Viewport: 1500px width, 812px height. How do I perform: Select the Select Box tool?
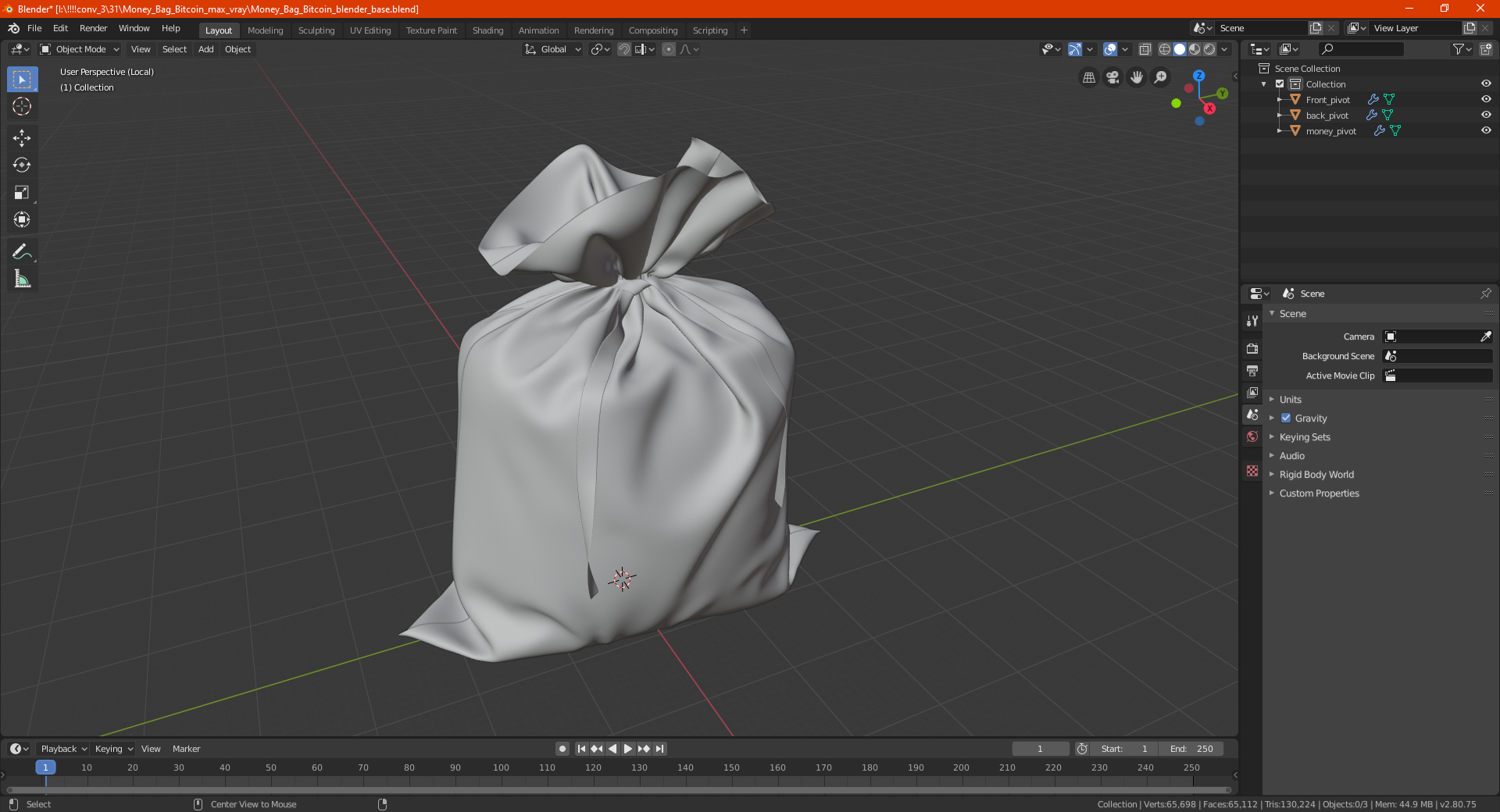(22, 80)
